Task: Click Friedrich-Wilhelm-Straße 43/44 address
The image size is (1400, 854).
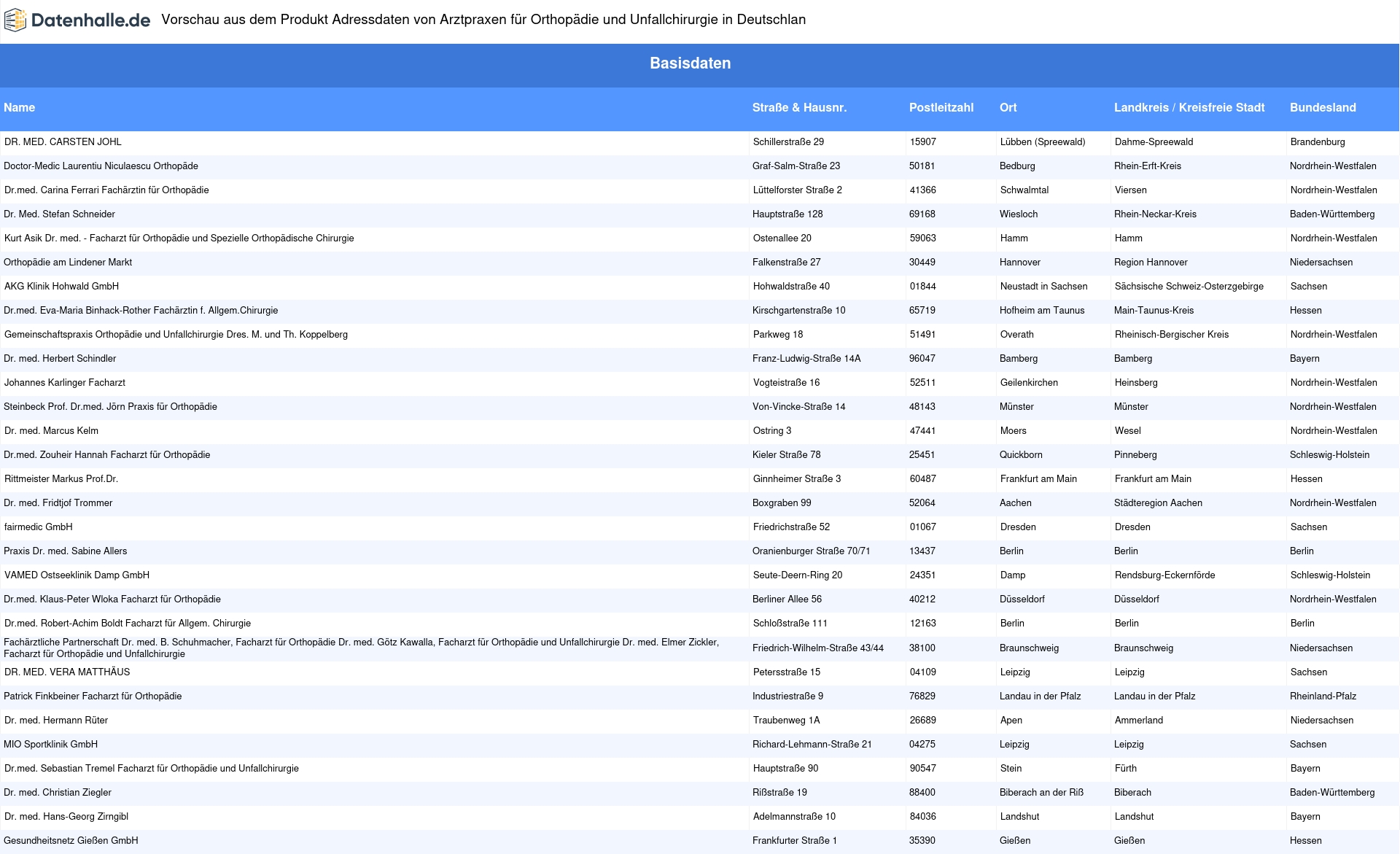Action: pyautogui.click(x=818, y=648)
